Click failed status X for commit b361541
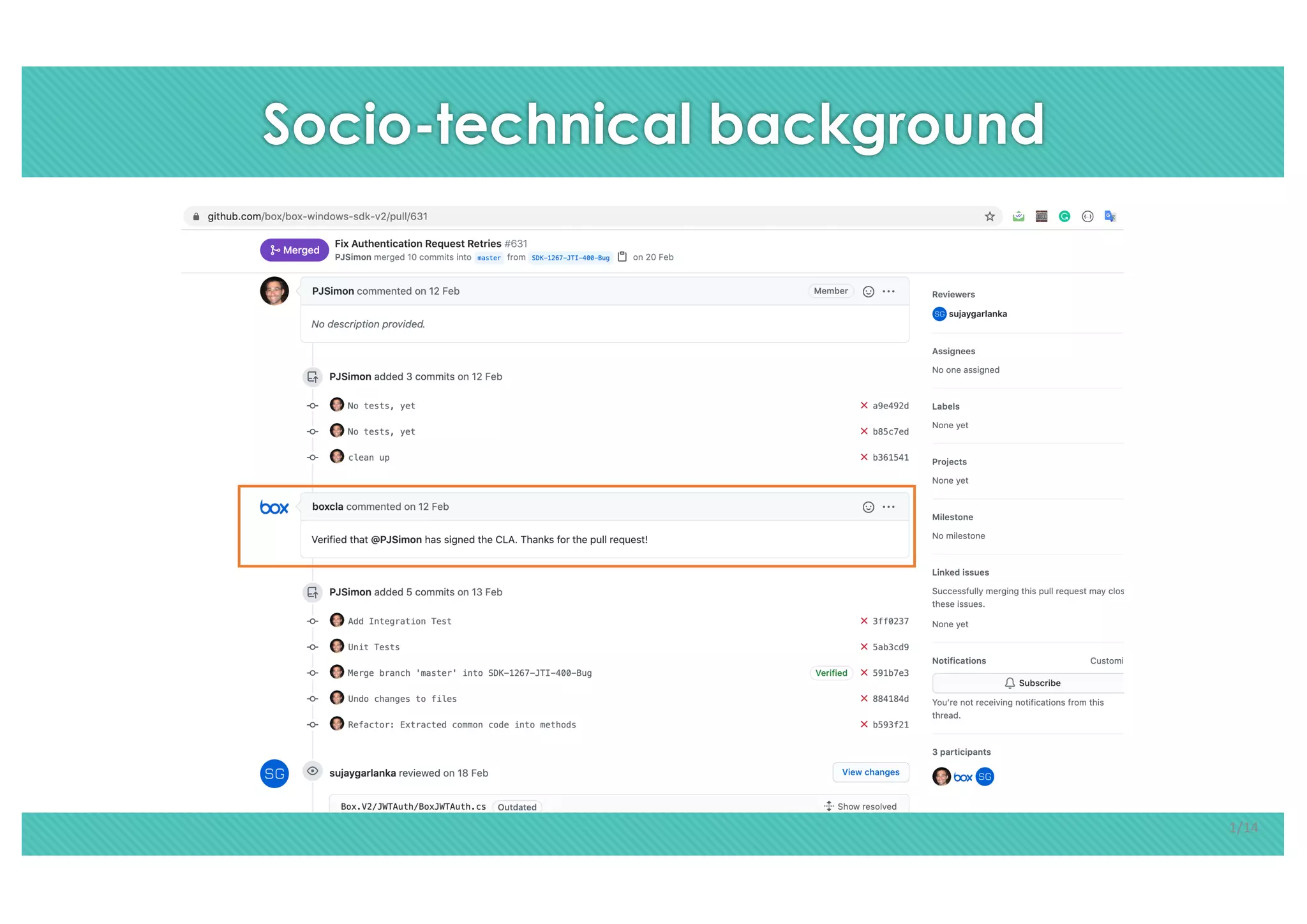1307x924 pixels. [864, 458]
